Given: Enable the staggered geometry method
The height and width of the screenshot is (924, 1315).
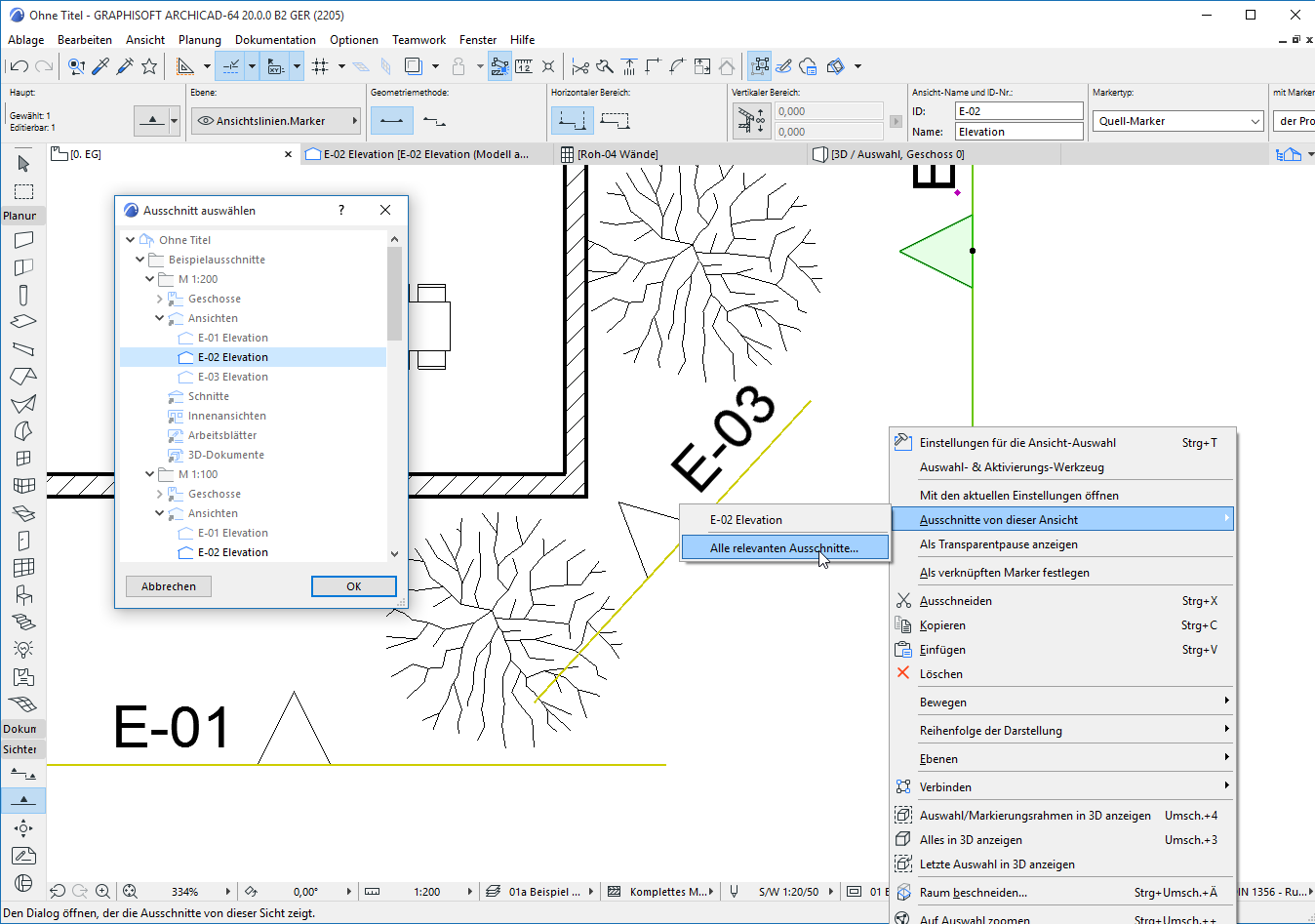Looking at the screenshot, I should tap(435, 121).
